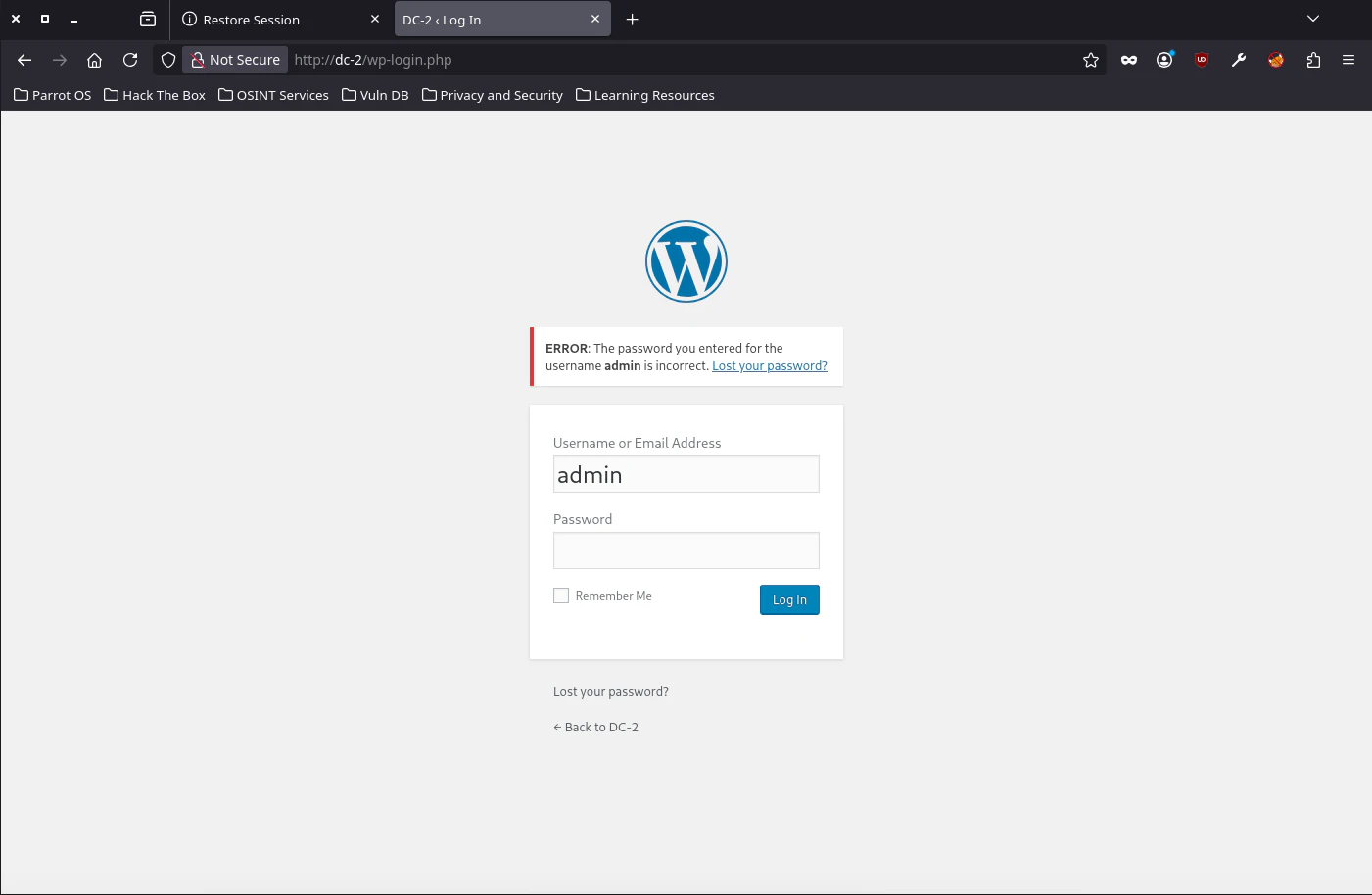This screenshot has height=895, width=1372.
Task: Minimize the browser window
Action: coord(74,19)
